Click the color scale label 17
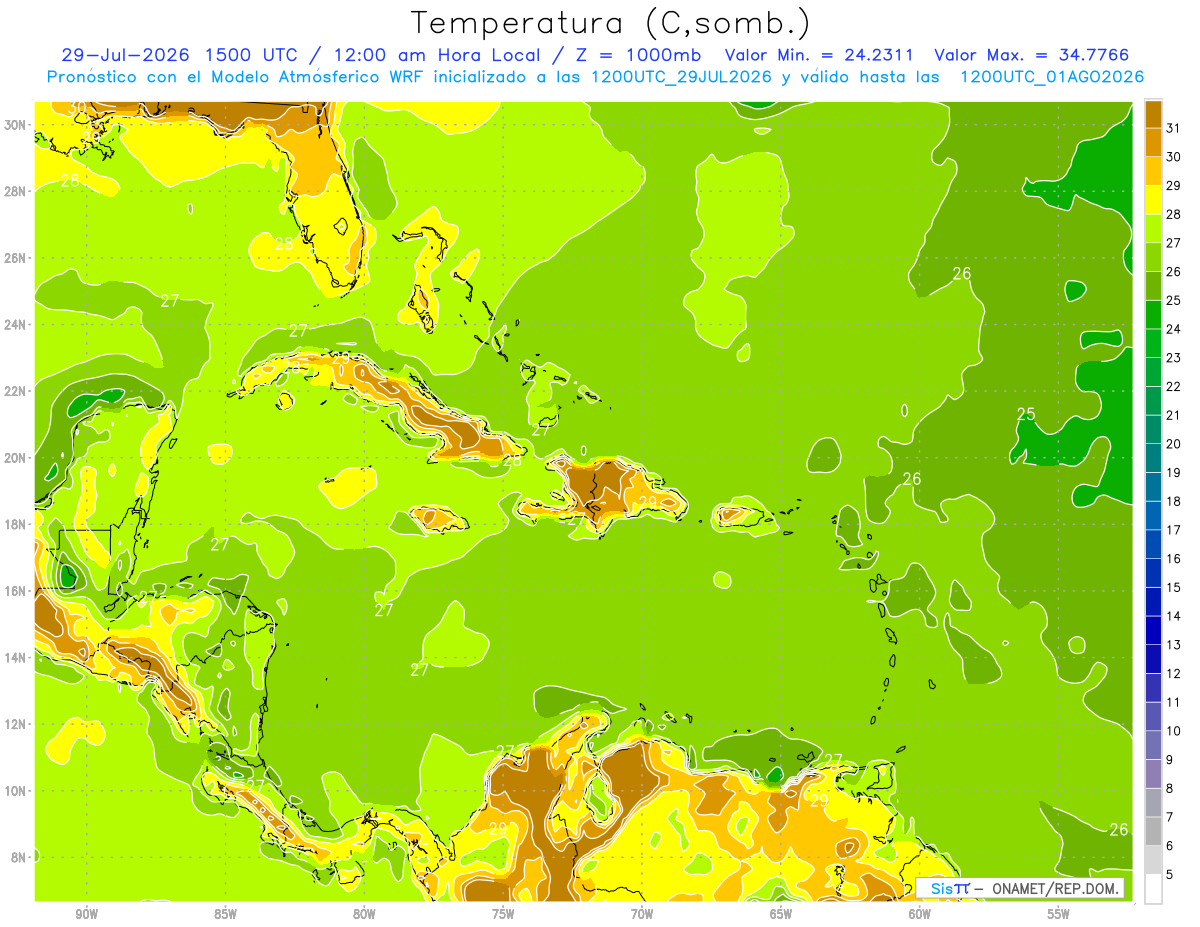 [x=1173, y=530]
